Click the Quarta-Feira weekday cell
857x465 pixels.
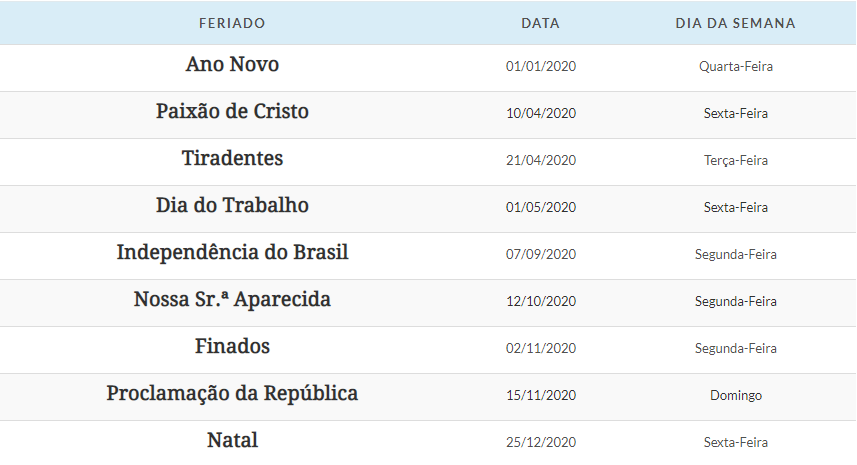736,66
